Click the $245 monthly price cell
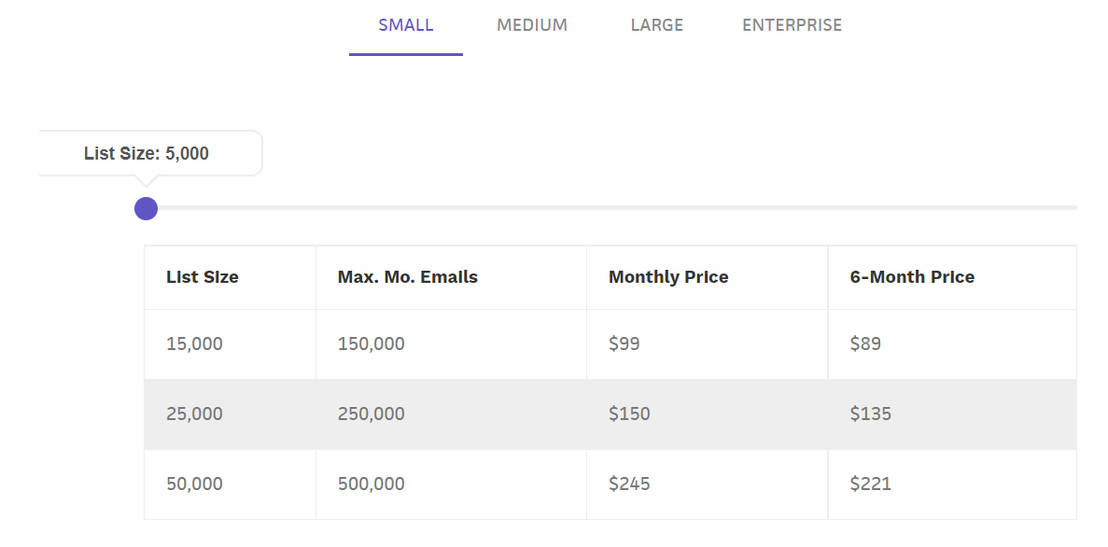This screenshot has height=547, width=1108. pyautogui.click(x=707, y=484)
